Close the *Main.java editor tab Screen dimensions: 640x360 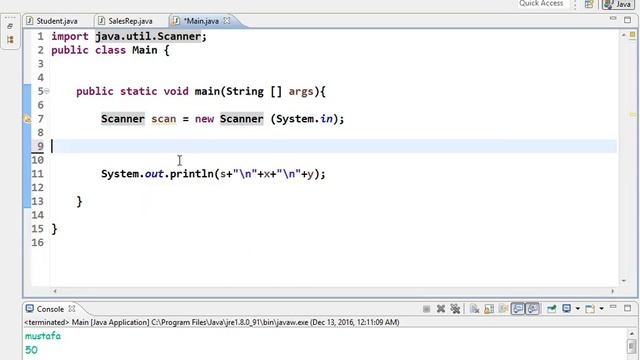[227, 20]
